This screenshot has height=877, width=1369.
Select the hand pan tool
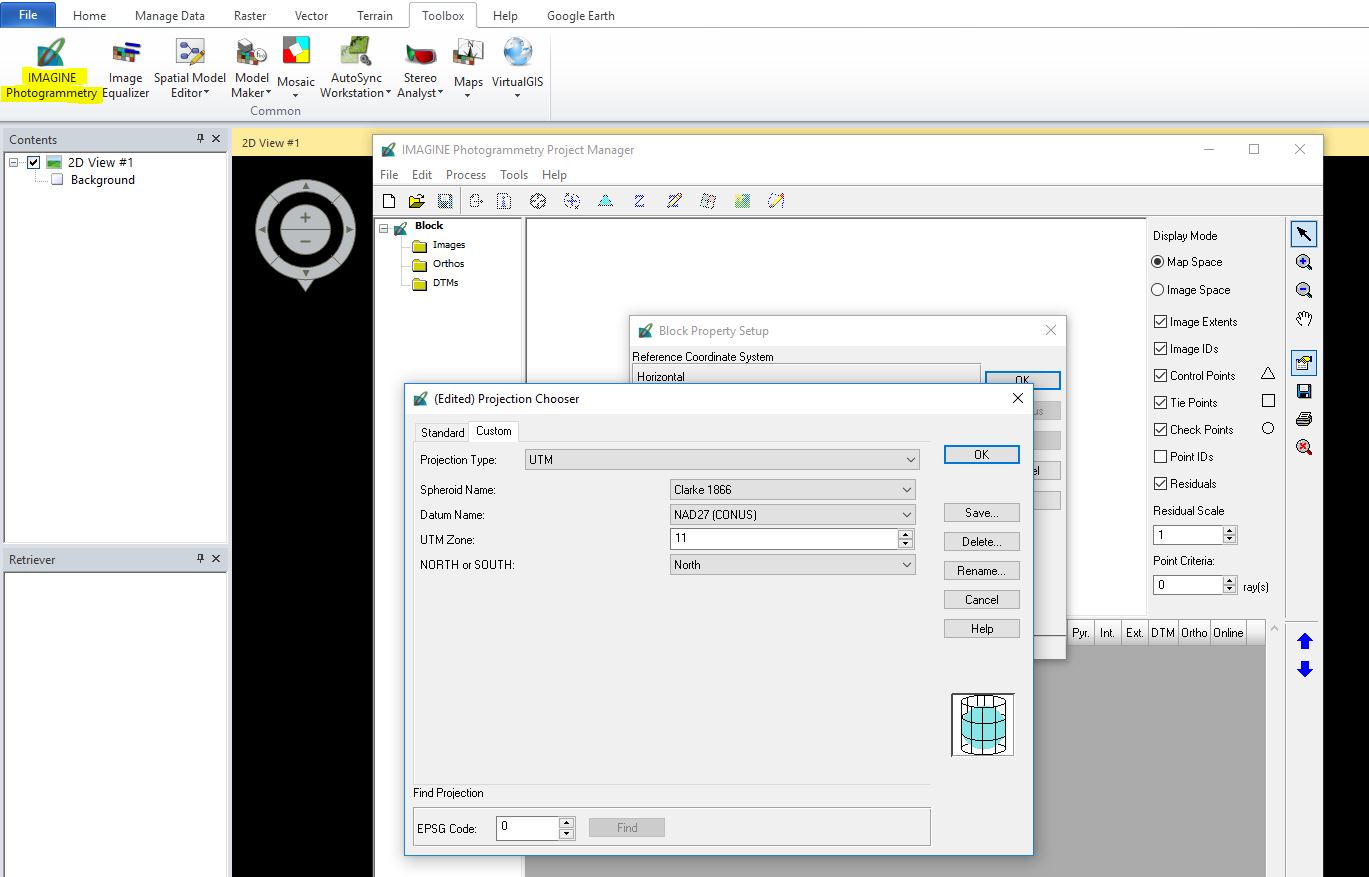(x=1304, y=319)
